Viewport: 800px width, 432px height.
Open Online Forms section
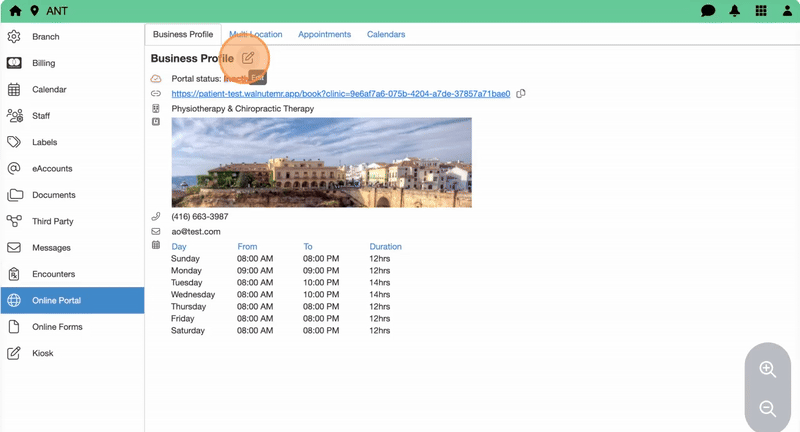57,327
